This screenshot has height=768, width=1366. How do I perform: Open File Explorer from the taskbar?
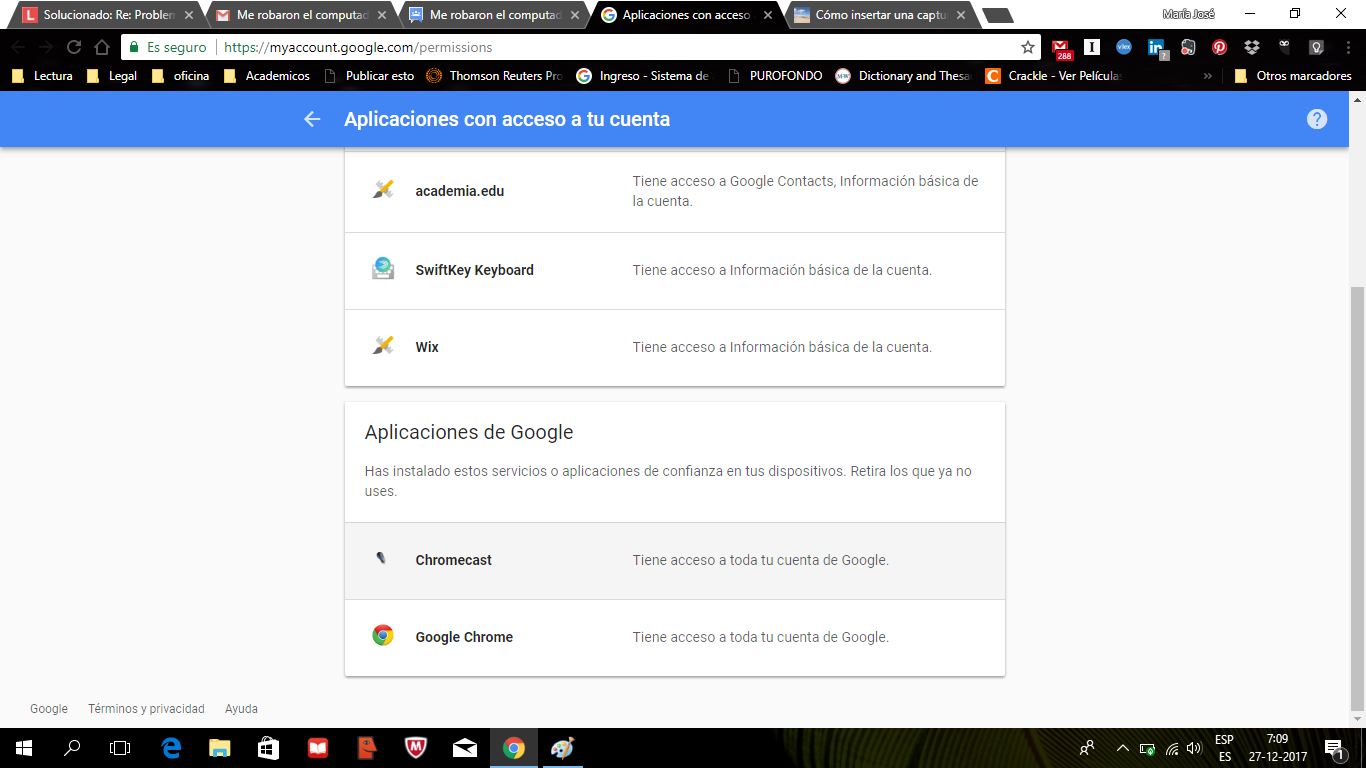(220, 748)
